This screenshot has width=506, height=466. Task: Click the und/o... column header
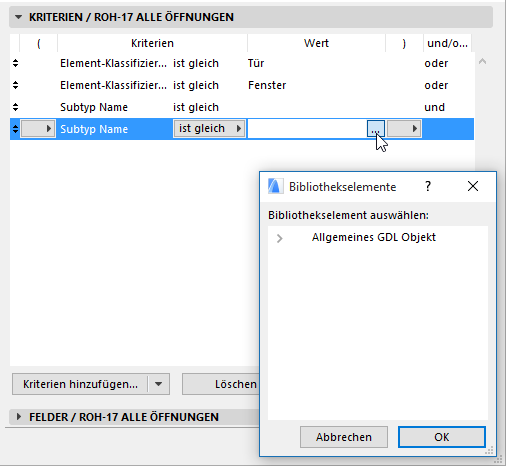tap(447, 43)
